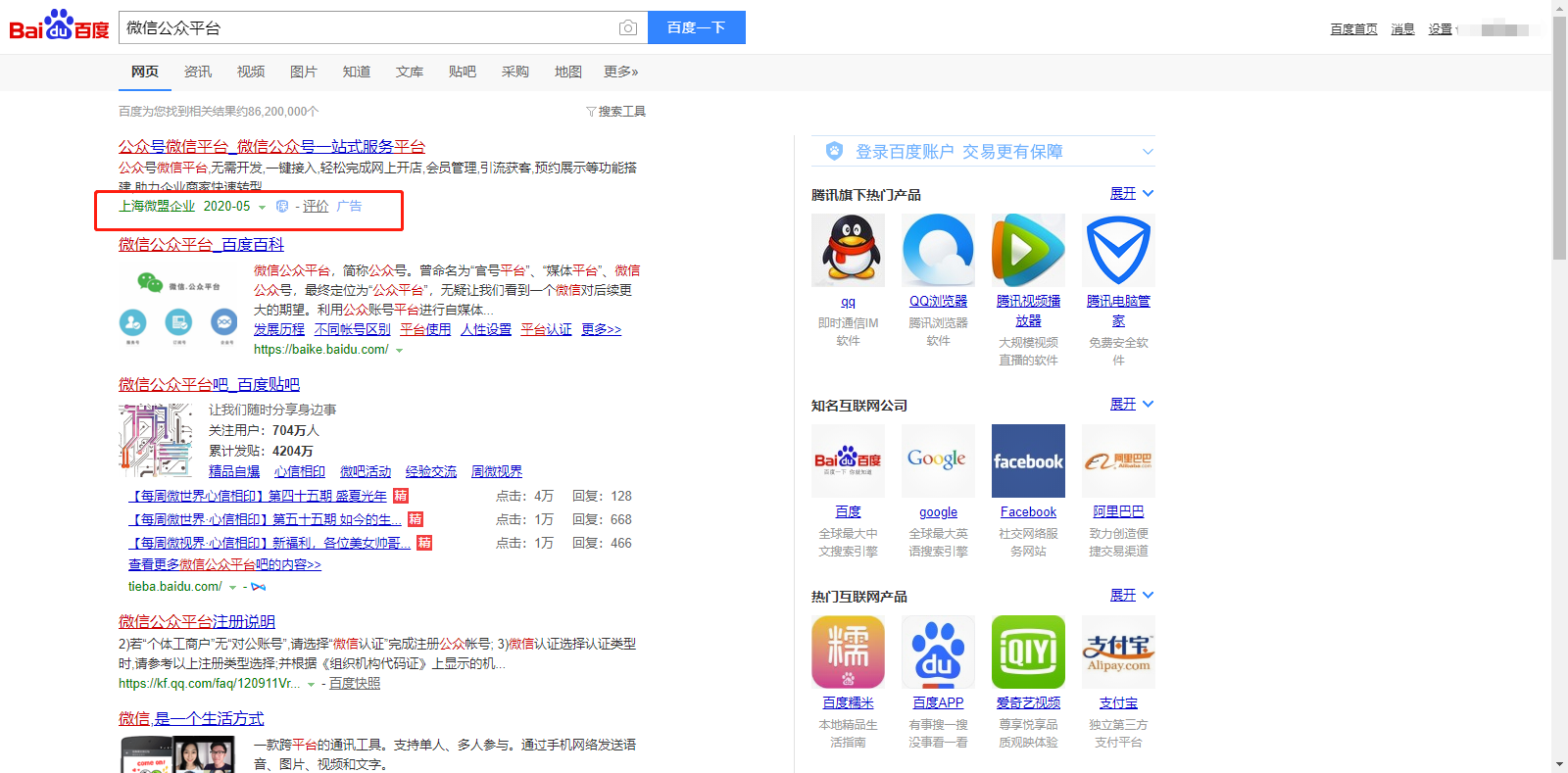1568x773 pixels.
Task: Click the Baidu Nuomi app icon
Action: click(x=848, y=652)
